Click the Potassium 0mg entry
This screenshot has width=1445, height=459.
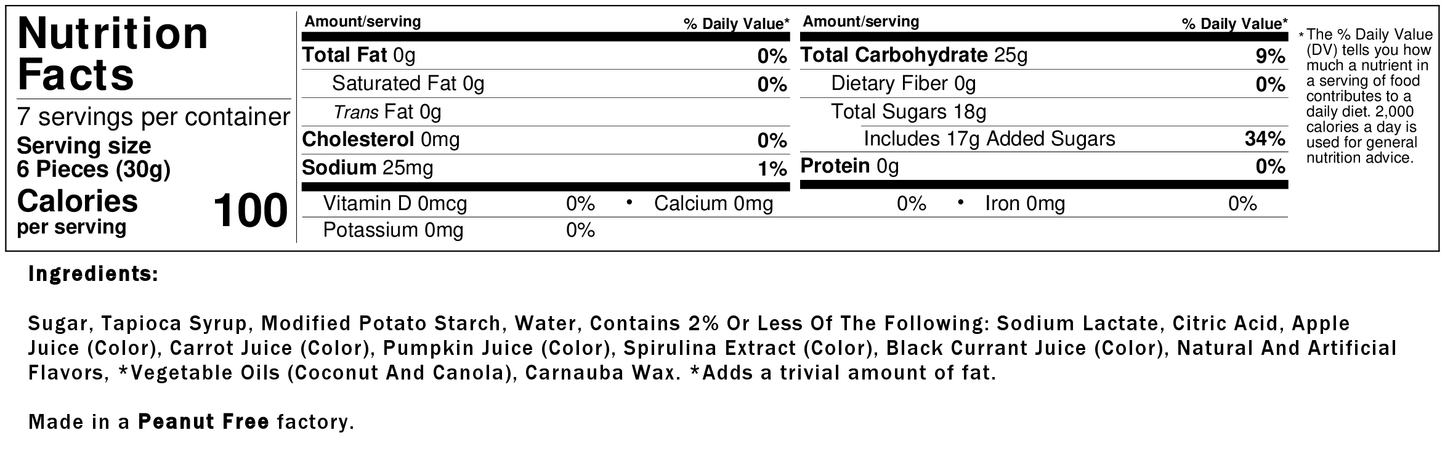[393, 231]
